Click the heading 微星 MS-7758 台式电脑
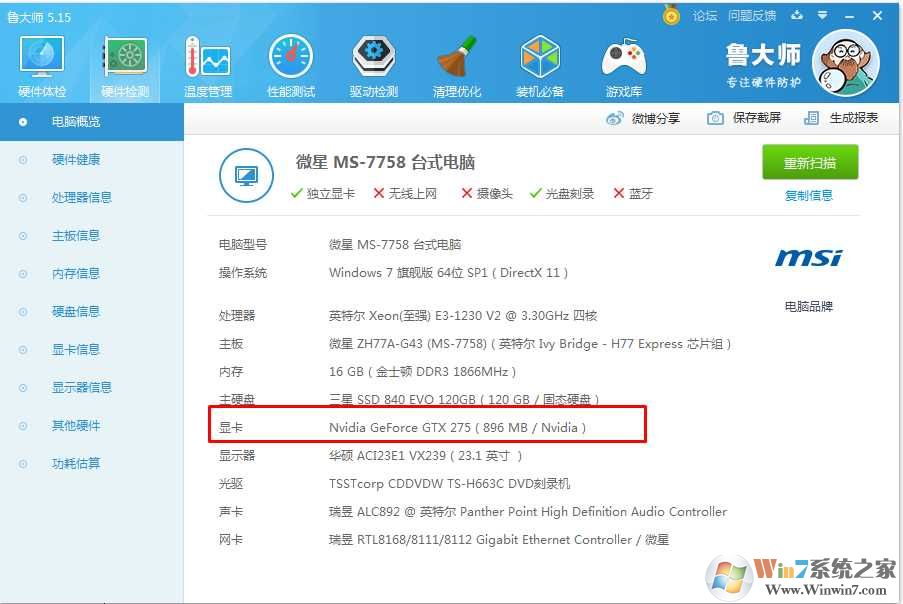This screenshot has height=604, width=903. (x=385, y=162)
